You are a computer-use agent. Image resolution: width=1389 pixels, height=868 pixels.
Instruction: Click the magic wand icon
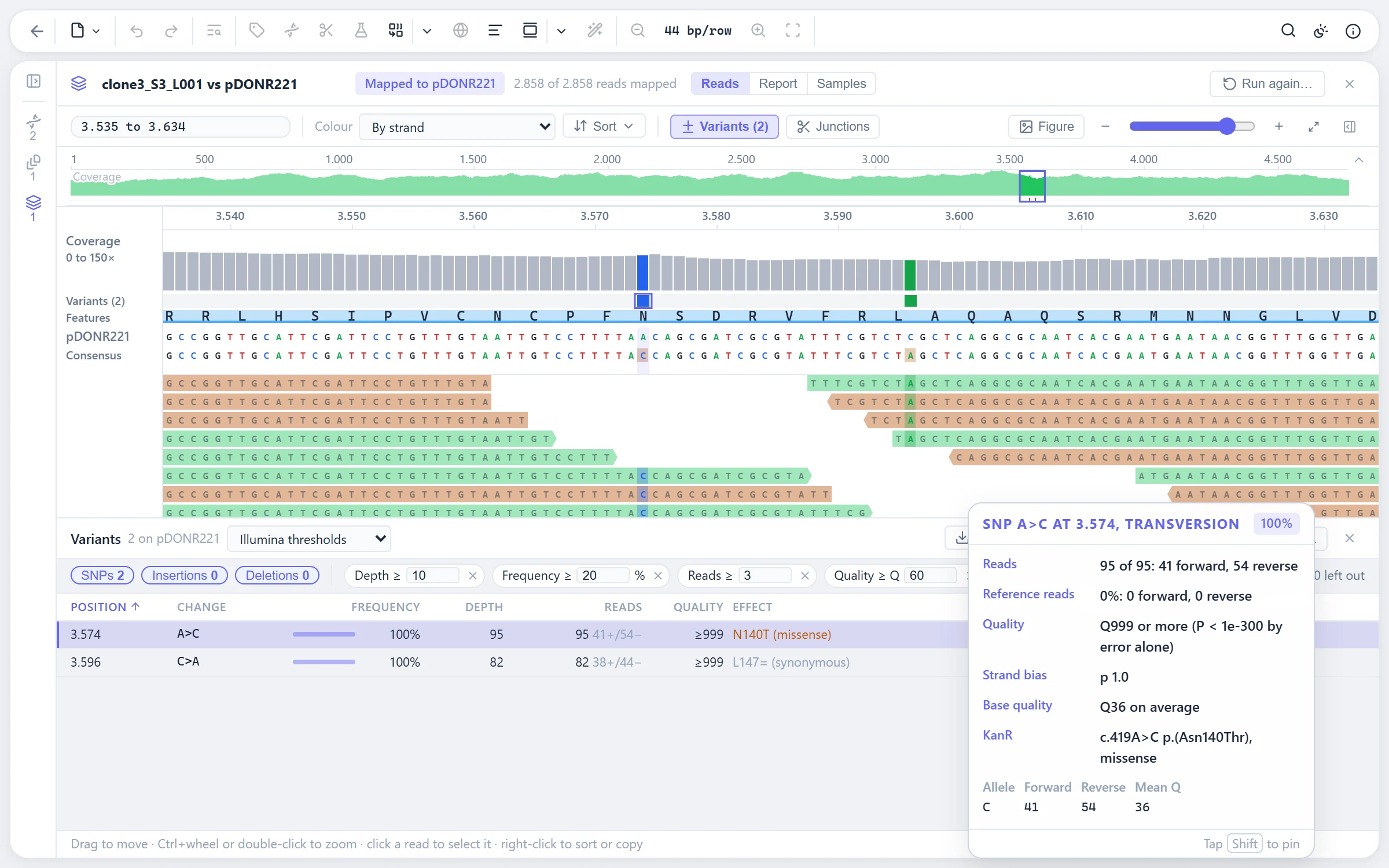pos(595,30)
